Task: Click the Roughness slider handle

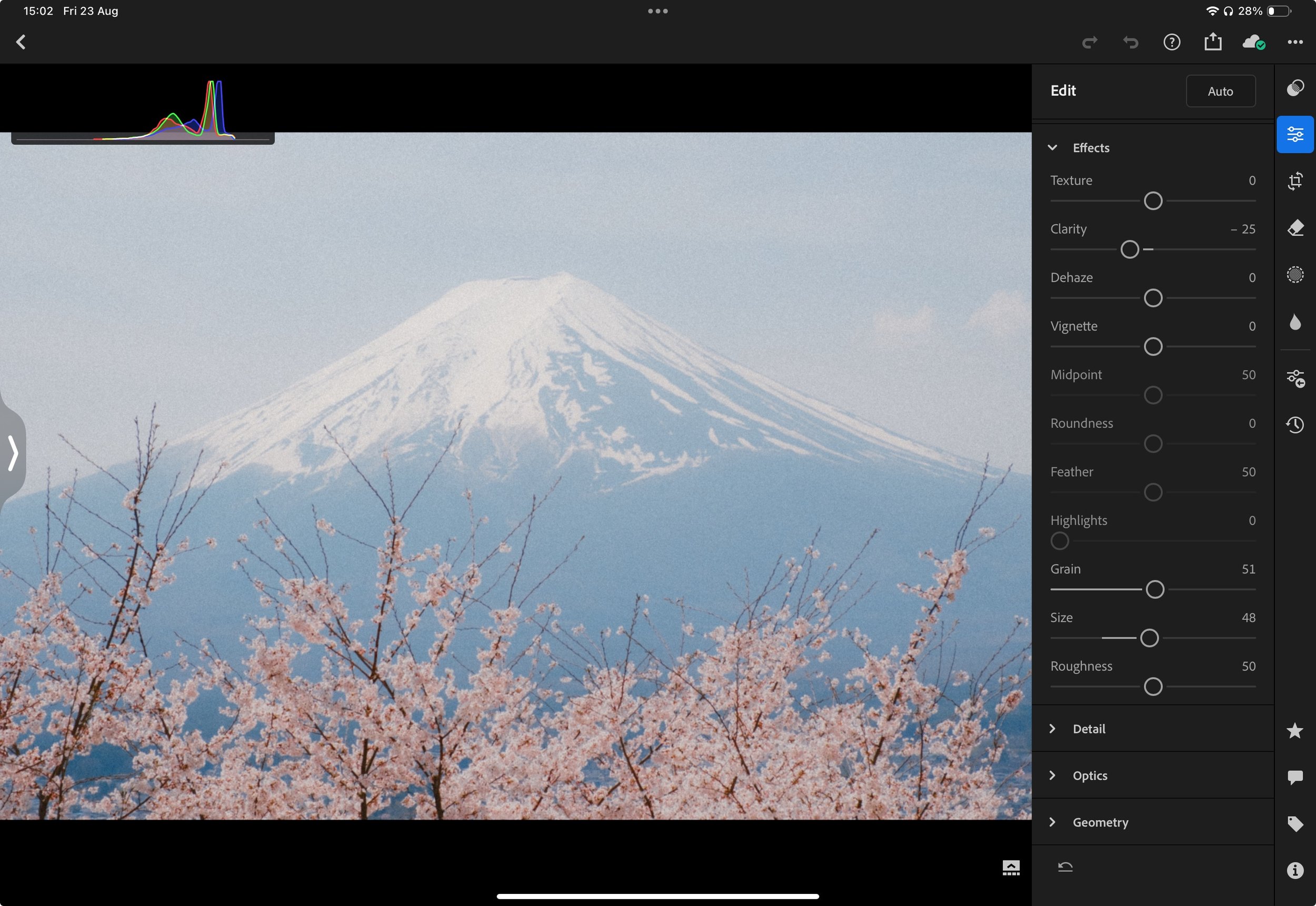Action: coord(1153,687)
